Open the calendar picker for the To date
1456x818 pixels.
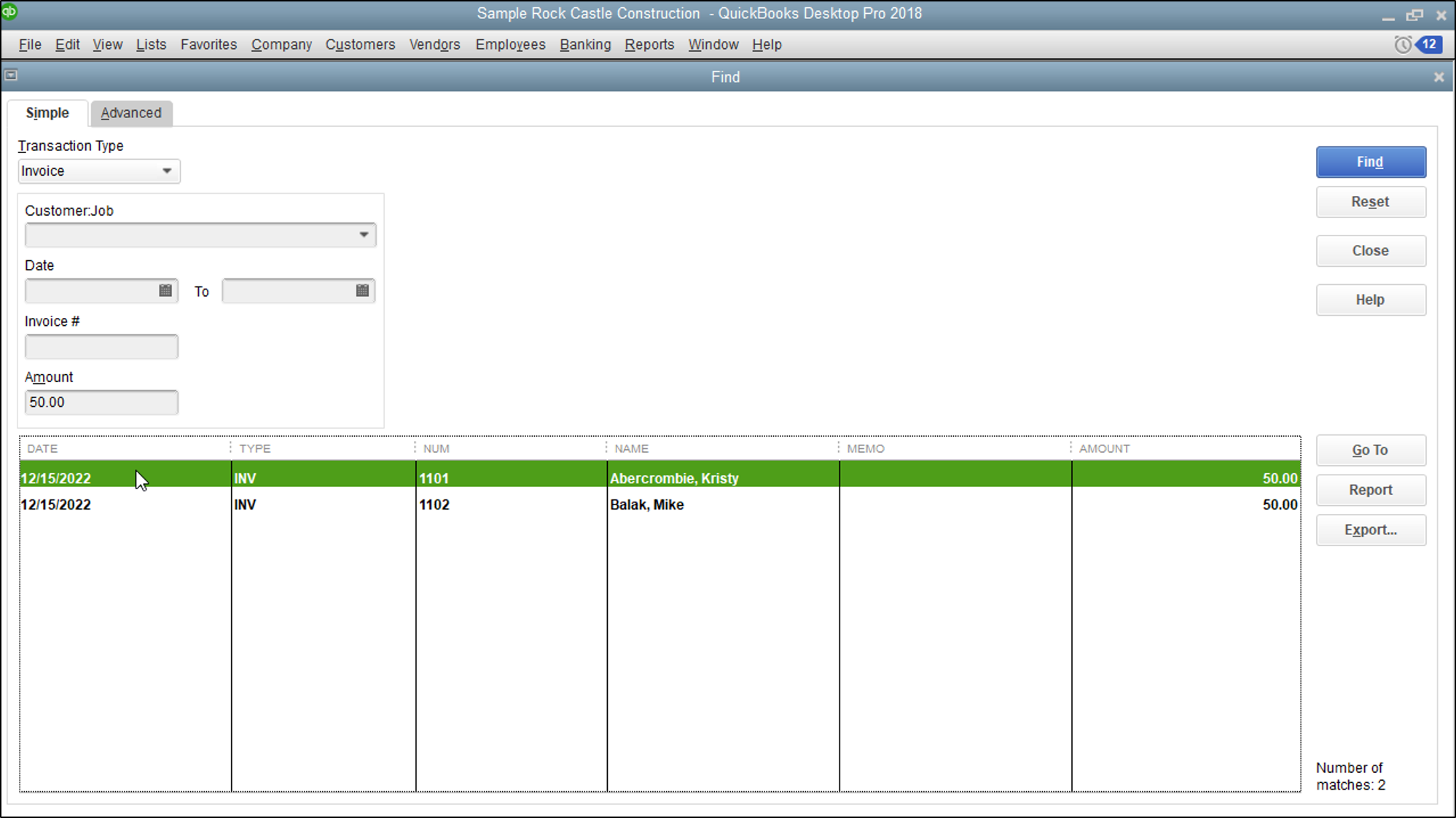pyautogui.click(x=362, y=290)
